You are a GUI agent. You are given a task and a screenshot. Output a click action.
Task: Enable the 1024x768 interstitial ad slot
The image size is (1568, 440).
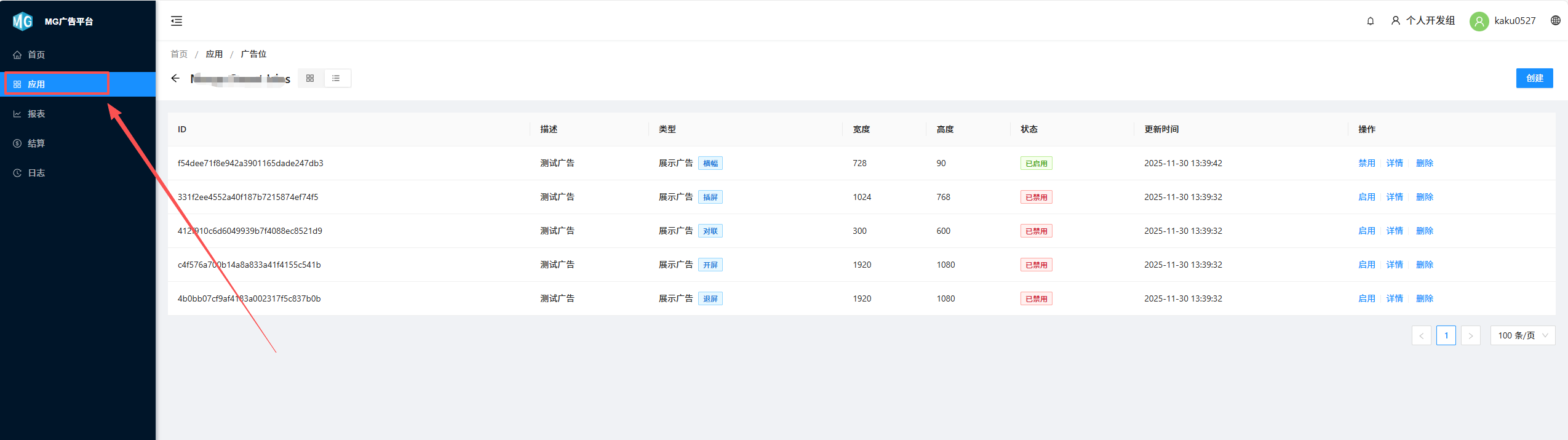[x=1366, y=197]
